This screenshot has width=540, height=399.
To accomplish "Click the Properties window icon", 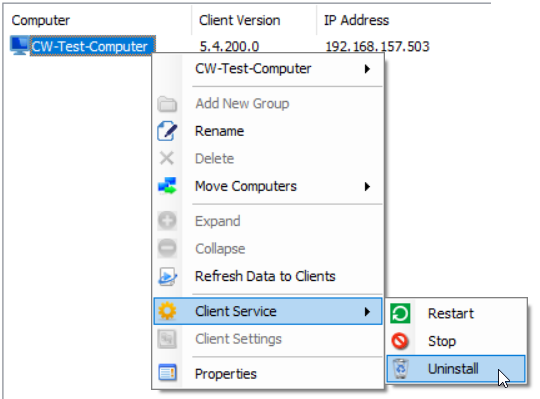I will click(x=167, y=373).
